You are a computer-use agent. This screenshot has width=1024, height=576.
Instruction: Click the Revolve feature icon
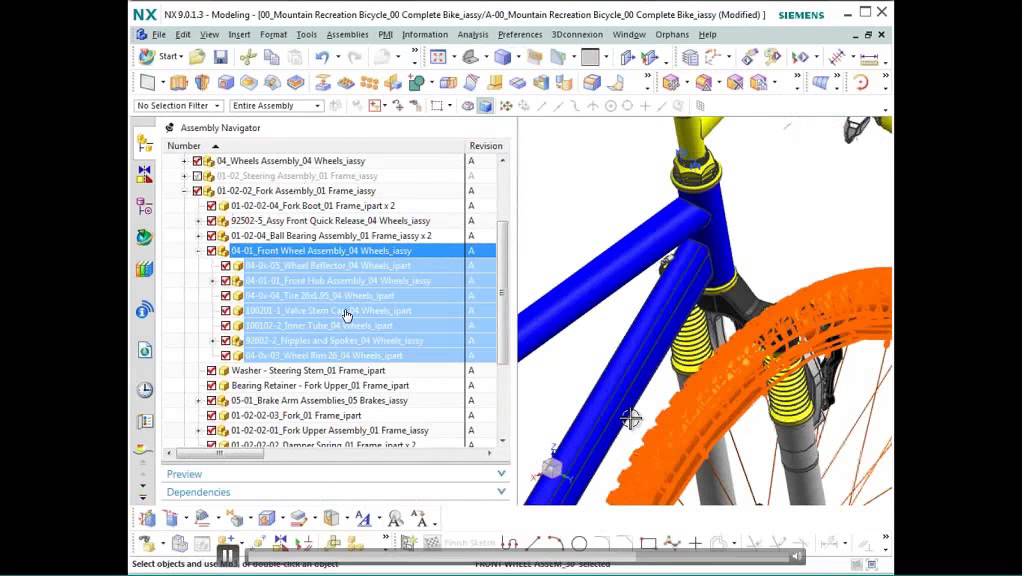tap(202, 82)
